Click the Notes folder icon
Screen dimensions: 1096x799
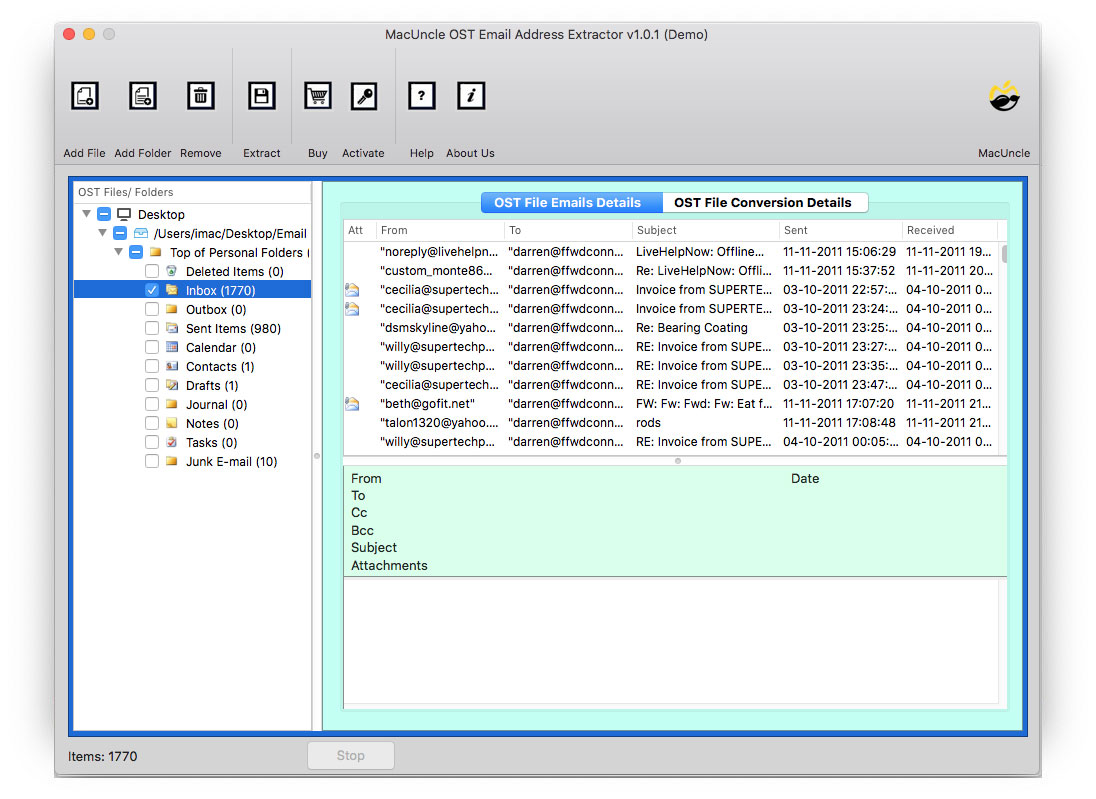171,423
